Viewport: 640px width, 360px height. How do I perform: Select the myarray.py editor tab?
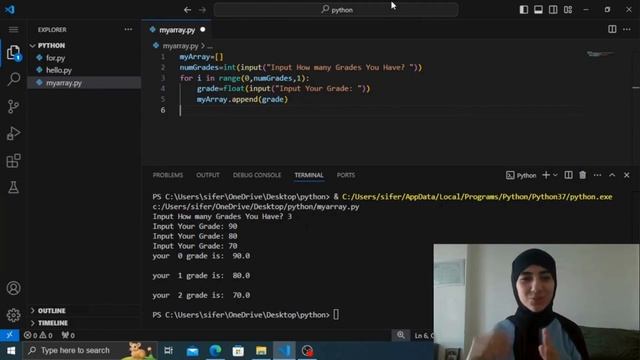pos(177,30)
